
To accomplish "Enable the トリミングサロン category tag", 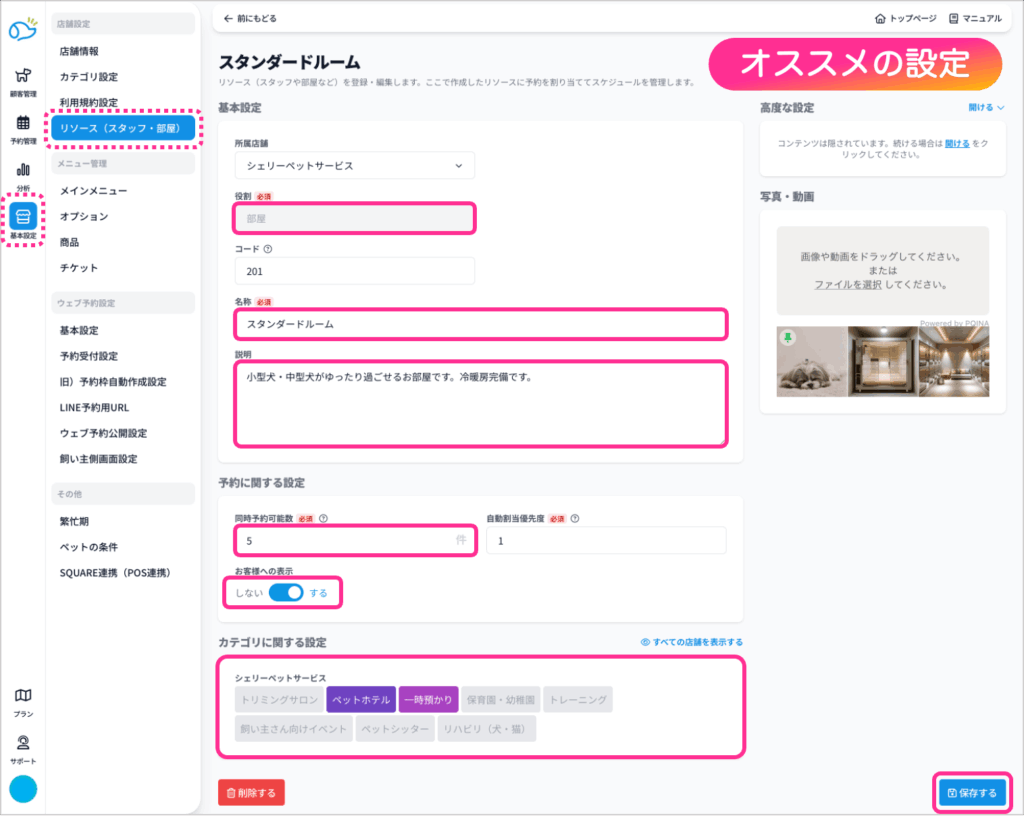I will pyautogui.click(x=280, y=699).
